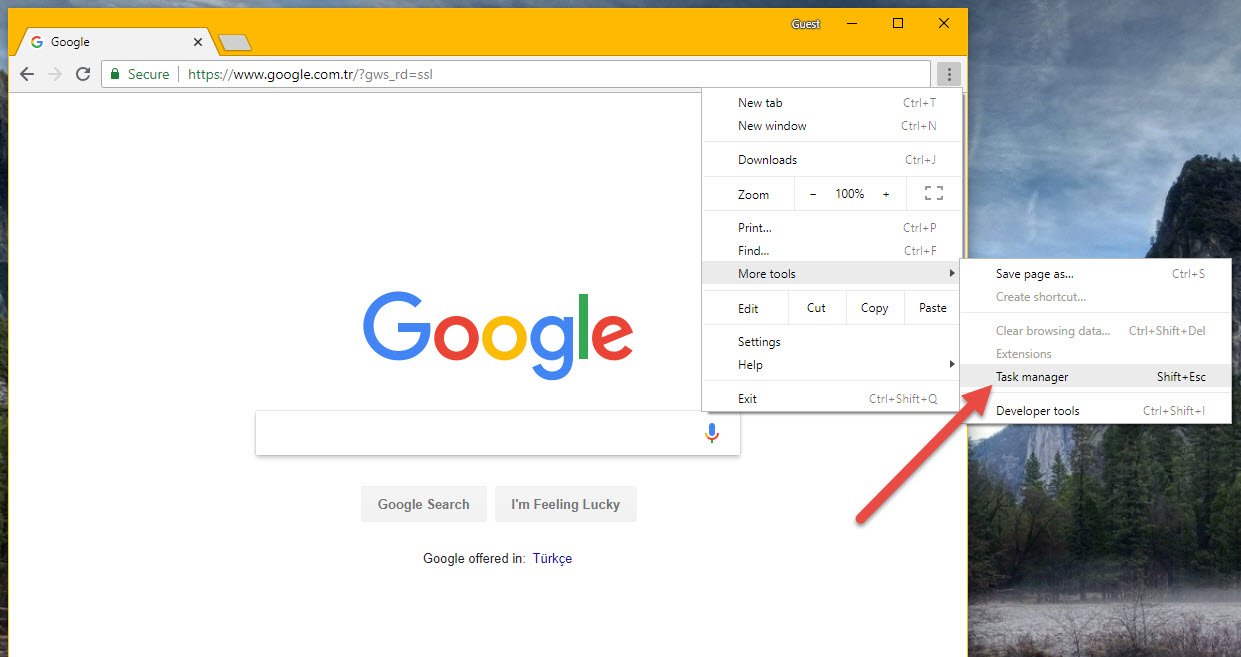Decrease zoom with the minus control
The image size is (1241, 657).
[x=813, y=193]
